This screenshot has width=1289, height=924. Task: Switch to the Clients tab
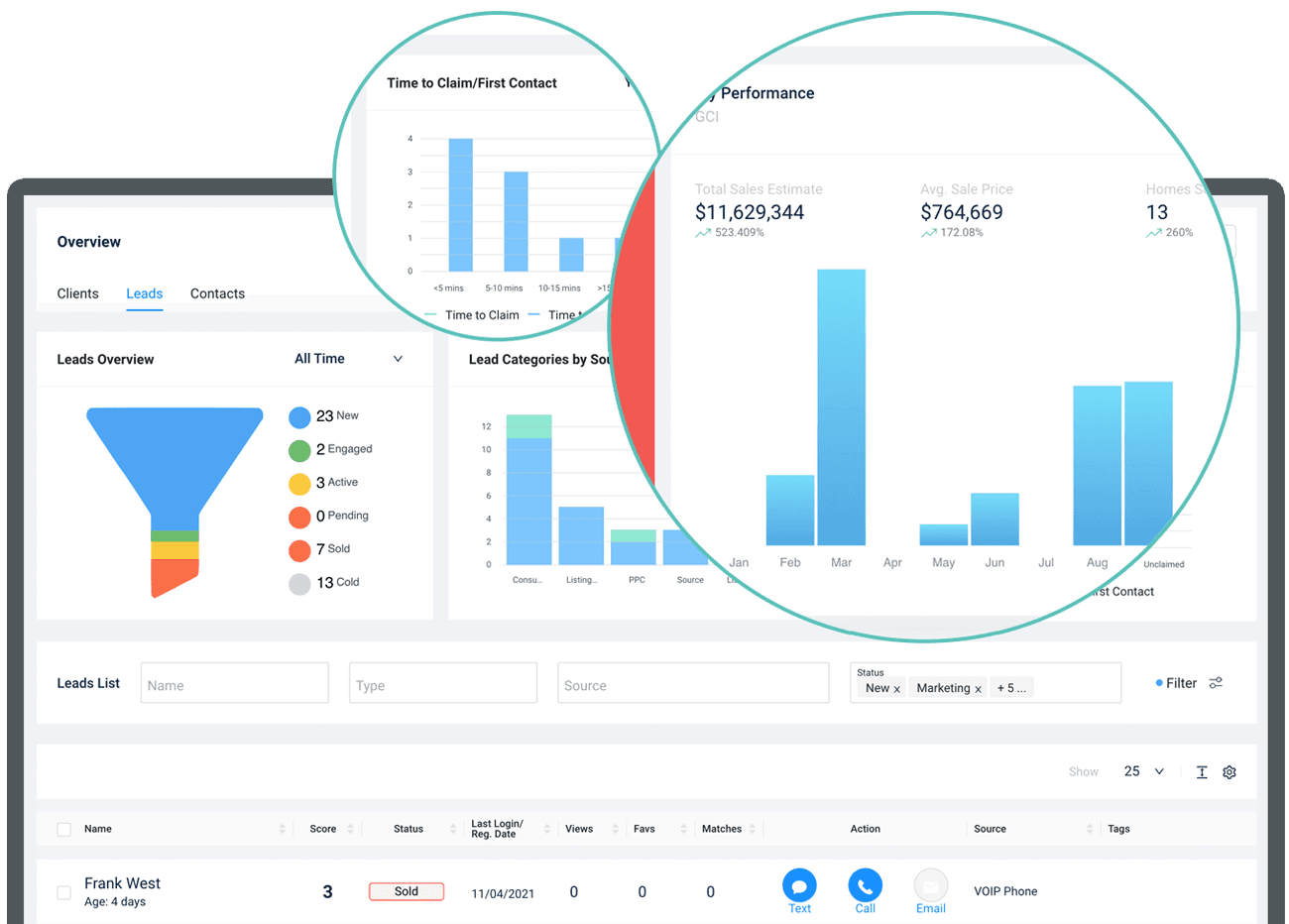click(x=77, y=293)
